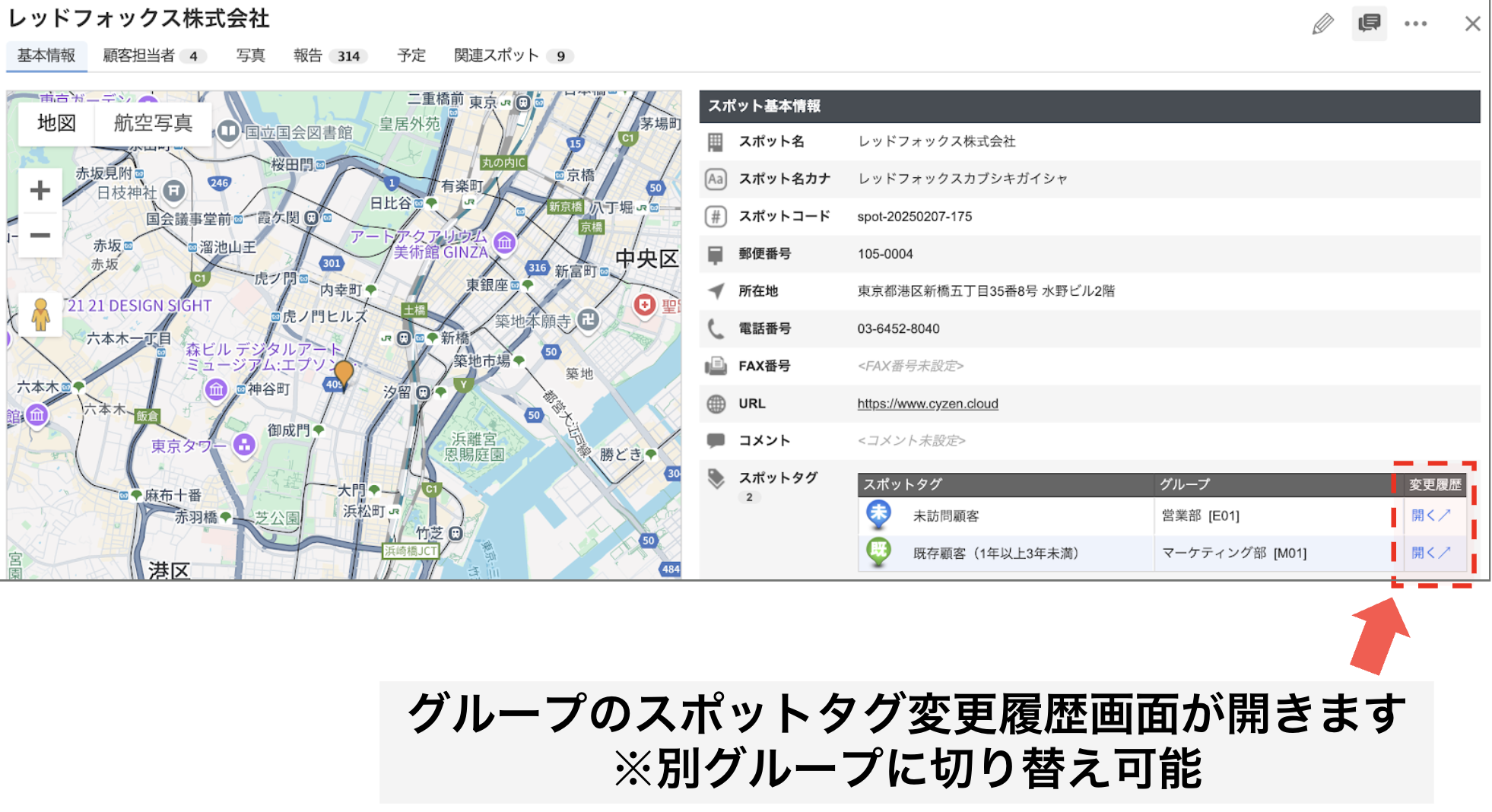
Task: Click the スポットタグ tag icon
Action: click(x=716, y=478)
